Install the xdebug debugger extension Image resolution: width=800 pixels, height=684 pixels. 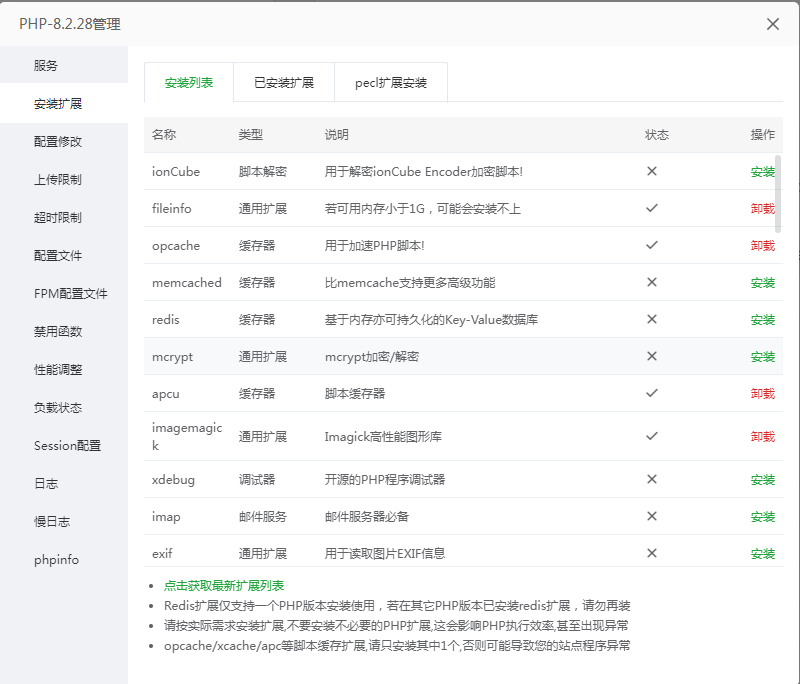(763, 479)
